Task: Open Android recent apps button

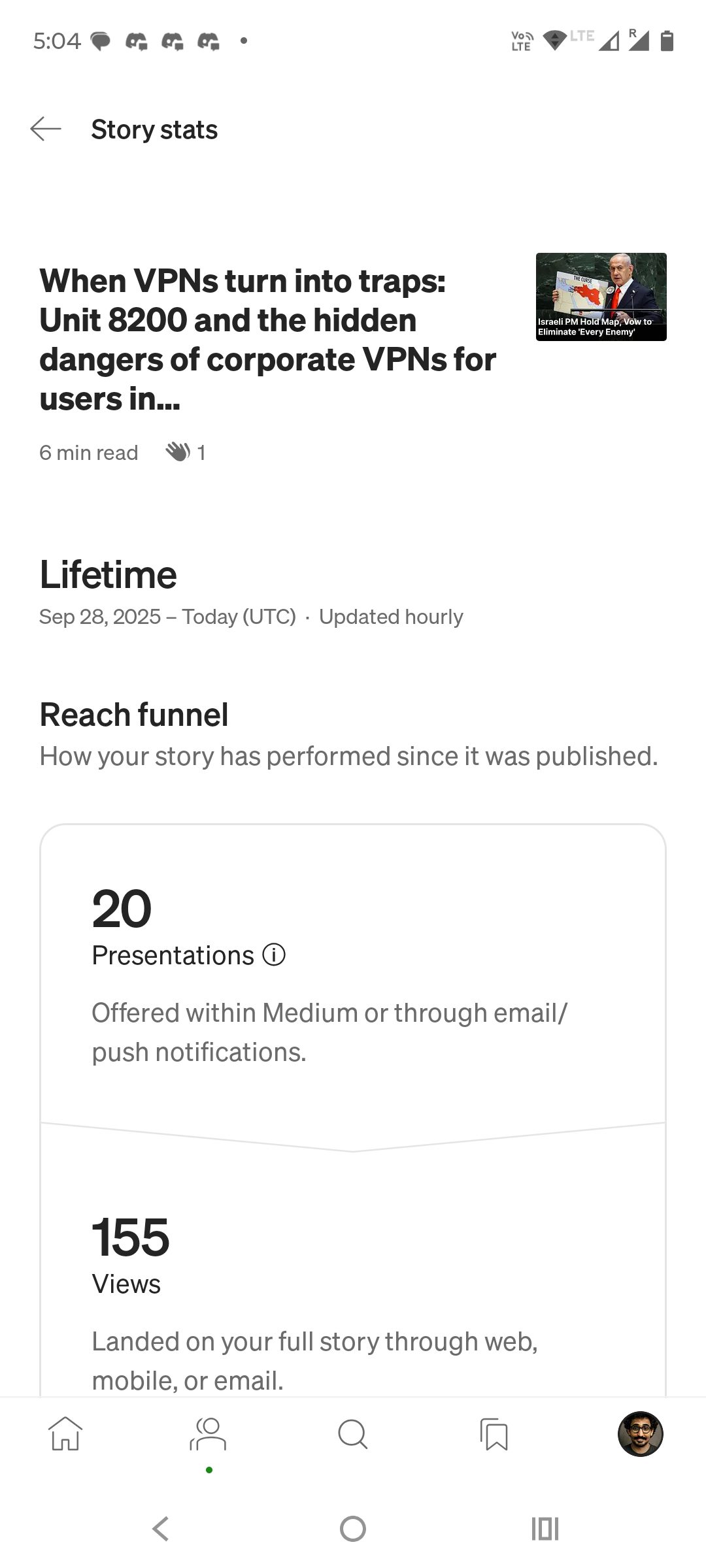Action: pyautogui.click(x=545, y=1529)
